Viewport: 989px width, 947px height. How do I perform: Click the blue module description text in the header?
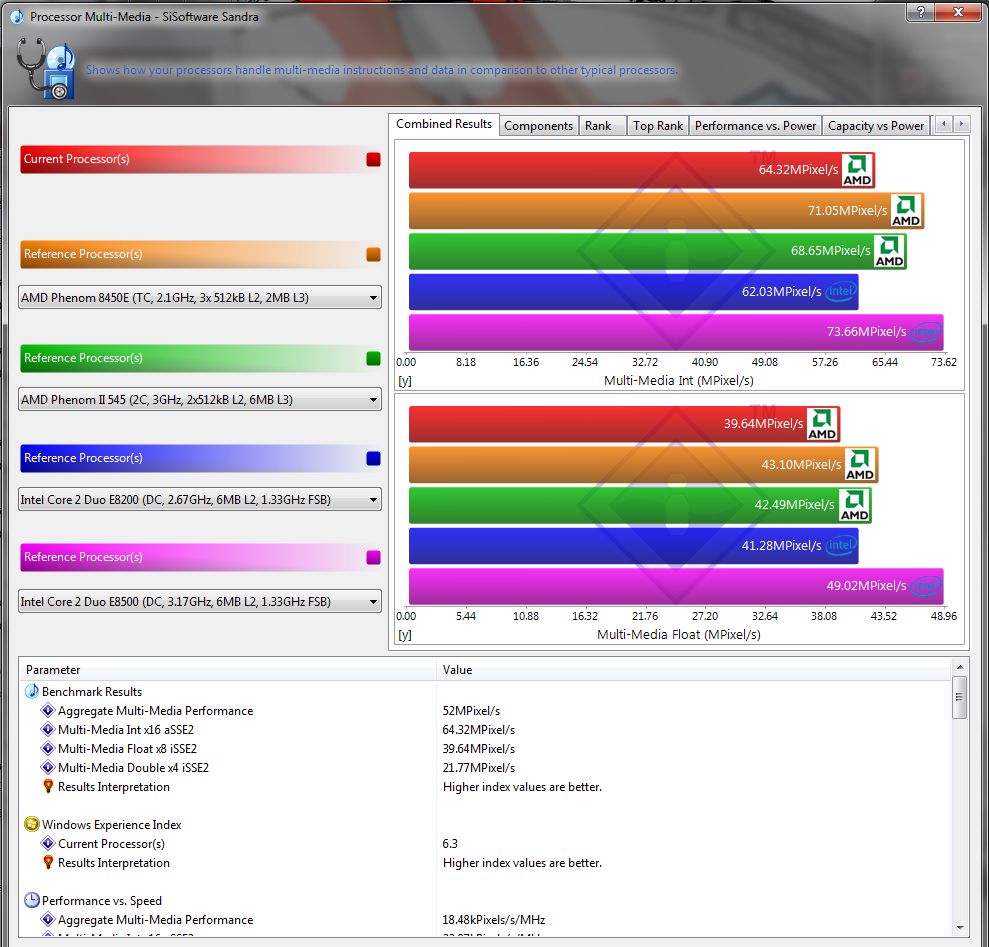click(x=382, y=69)
